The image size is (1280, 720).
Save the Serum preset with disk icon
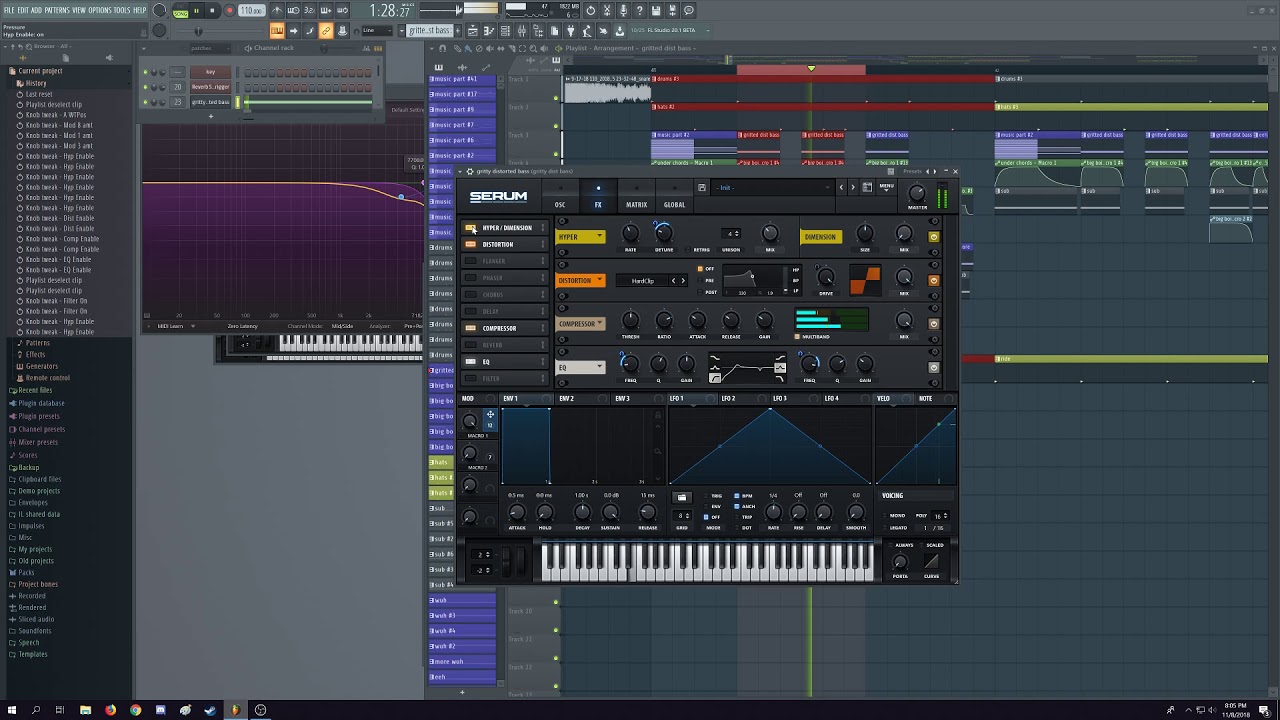(x=702, y=188)
